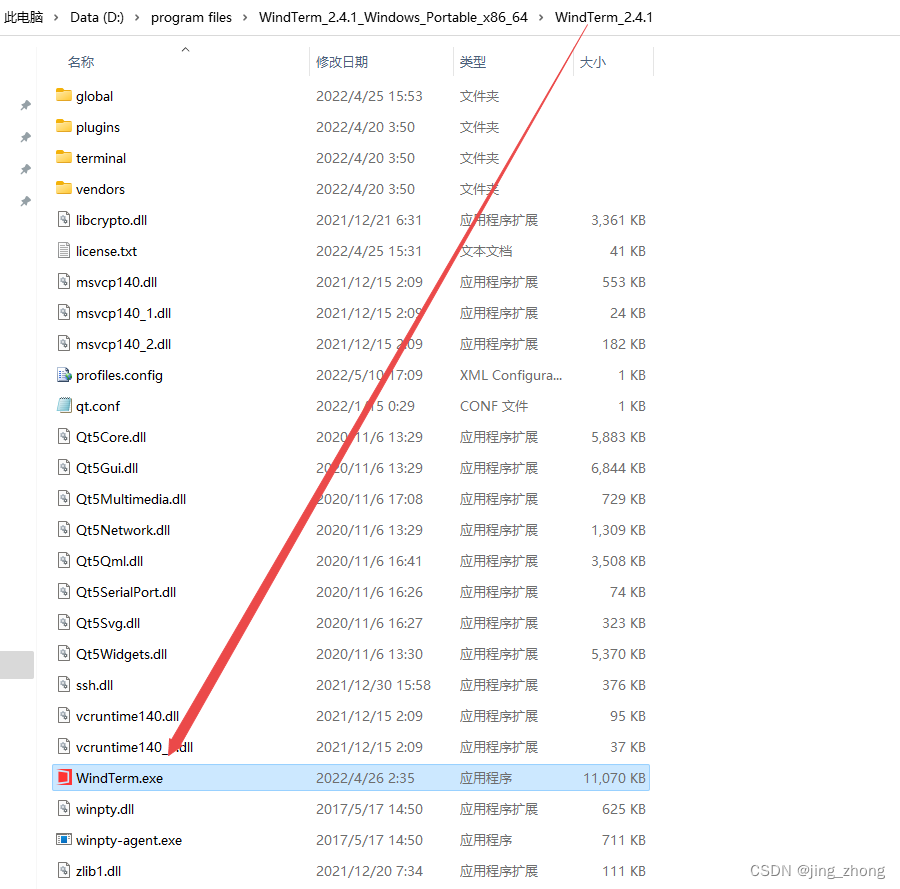The image size is (900, 889).
Task: Click the msvcp140_2.dll file icon
Action: [x=64, y=343]
